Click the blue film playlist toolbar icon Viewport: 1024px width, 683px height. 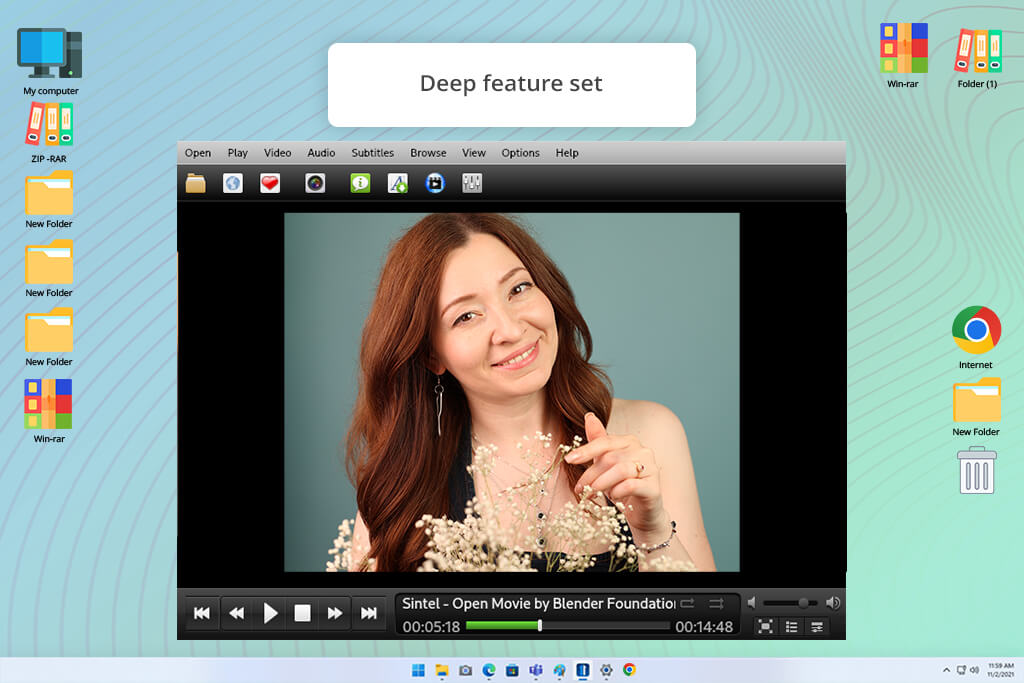[x=435, y=183]
